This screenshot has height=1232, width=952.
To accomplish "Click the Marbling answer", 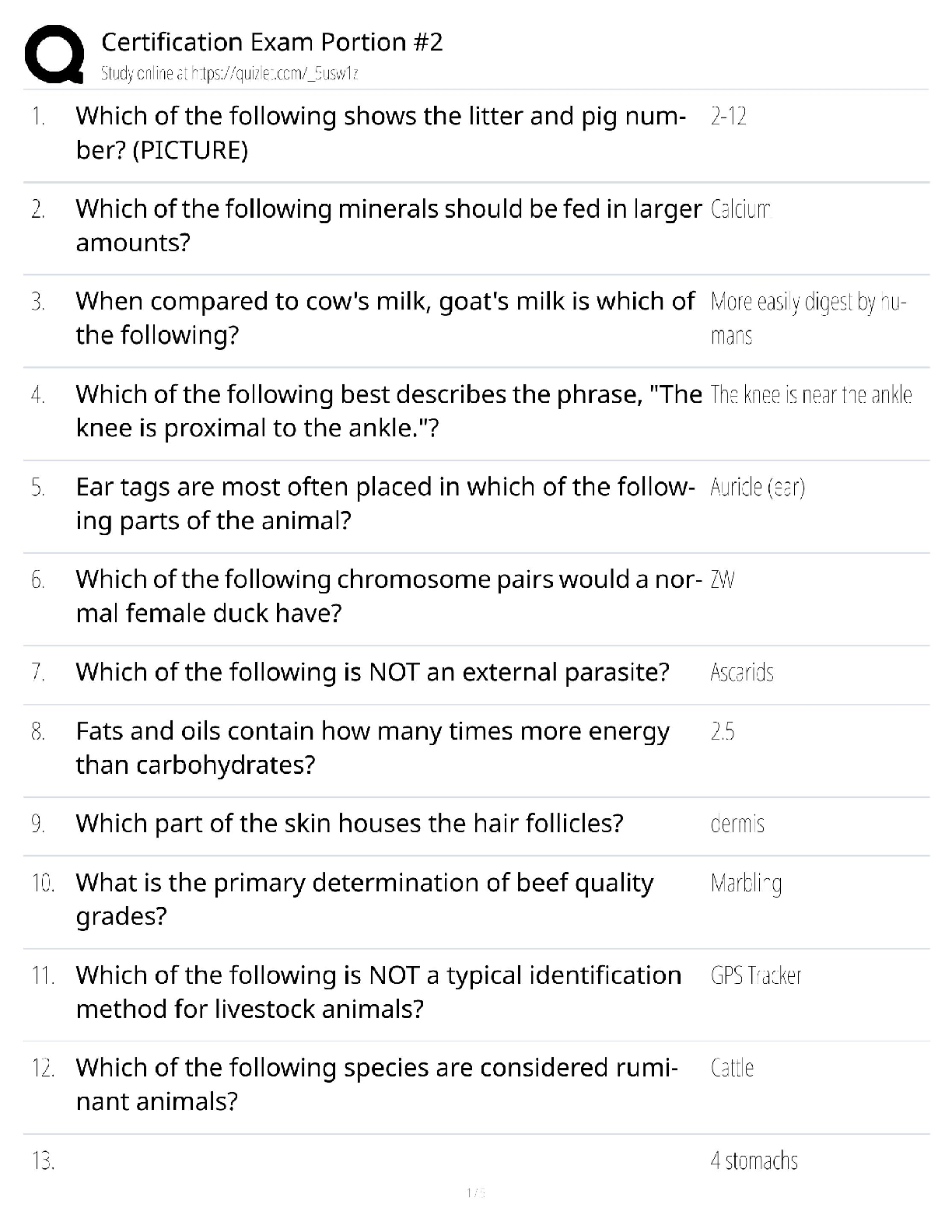I will click(x=745, y=884).
